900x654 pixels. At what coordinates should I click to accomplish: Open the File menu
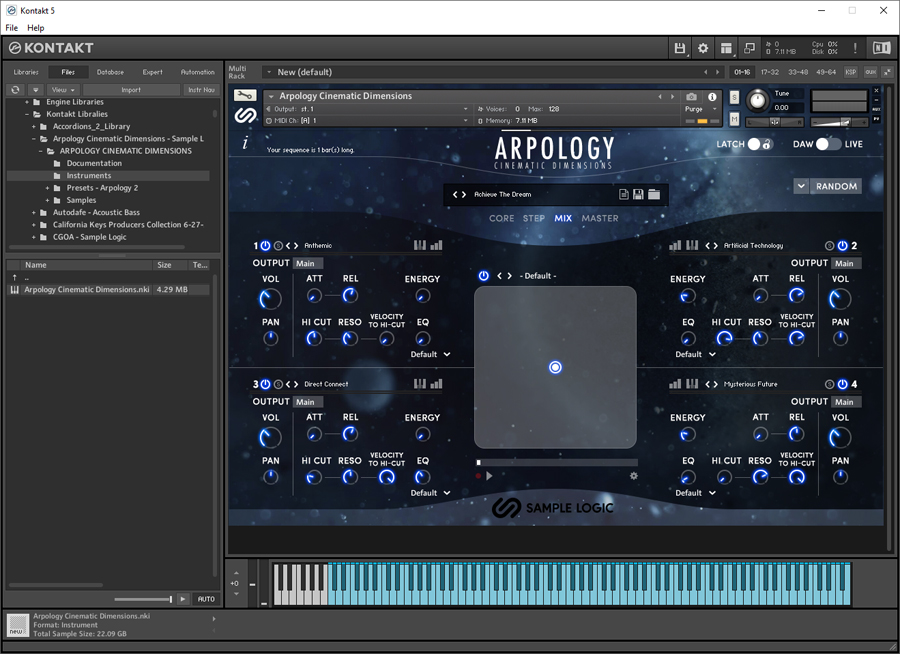(11, 28)
